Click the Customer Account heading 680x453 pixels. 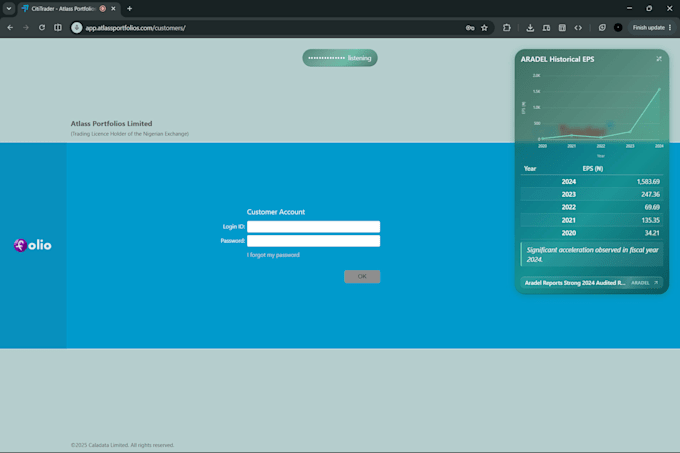[x=276, y=212]
